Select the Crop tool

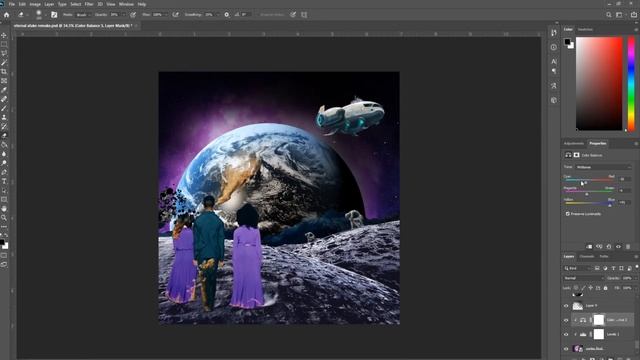coord(4,72)
